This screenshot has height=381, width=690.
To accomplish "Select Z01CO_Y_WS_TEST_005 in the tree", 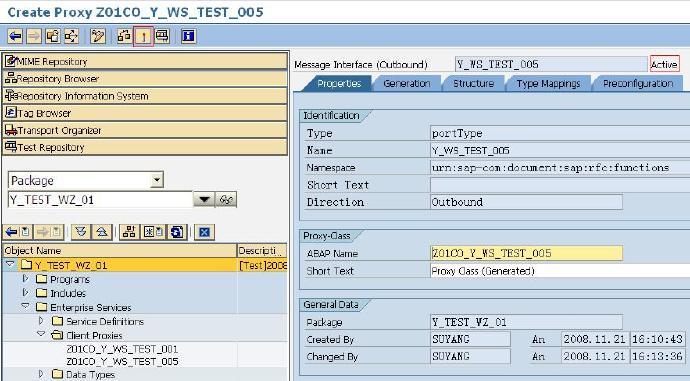I will (x=122, y=362).
